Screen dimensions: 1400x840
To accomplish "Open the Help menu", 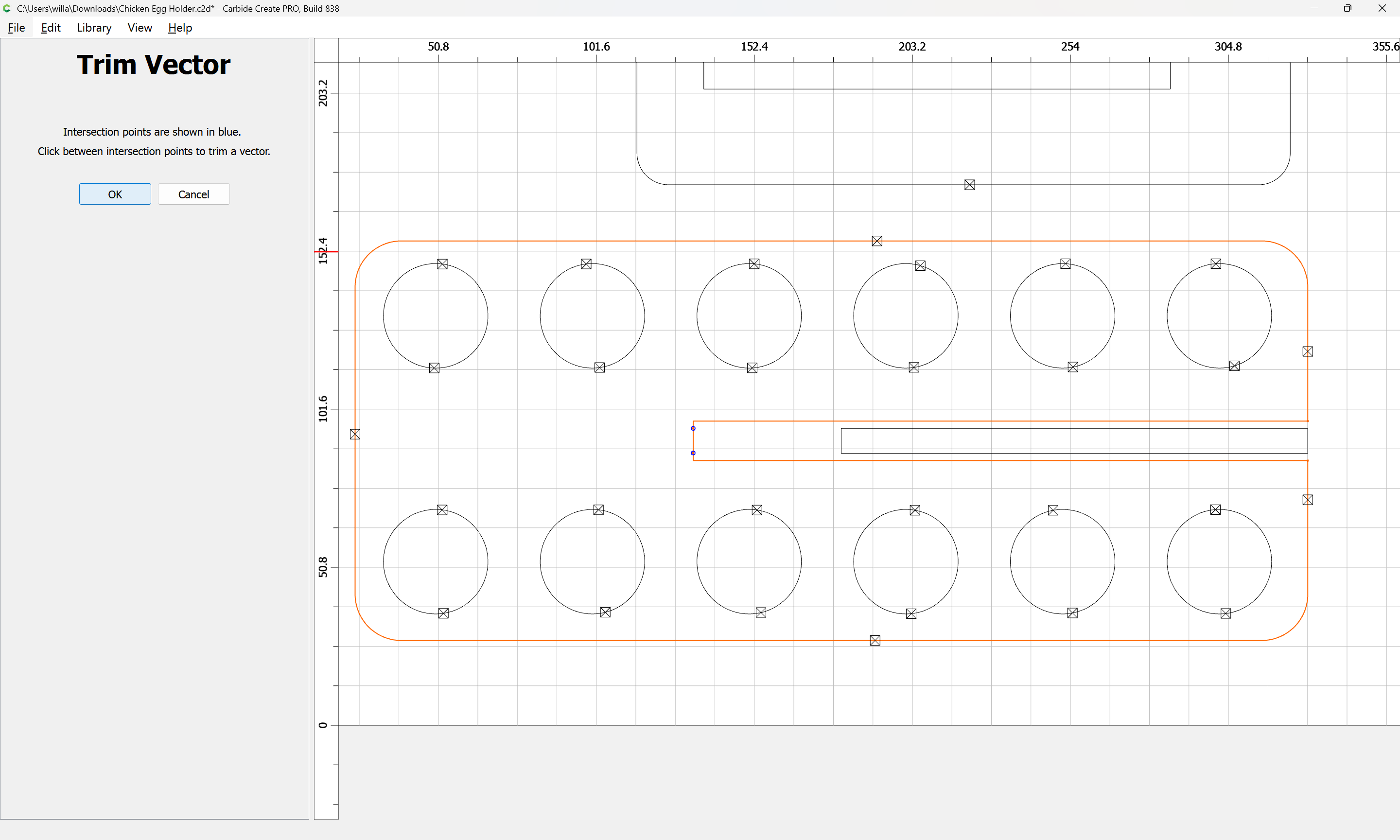I will coord(180,28).
